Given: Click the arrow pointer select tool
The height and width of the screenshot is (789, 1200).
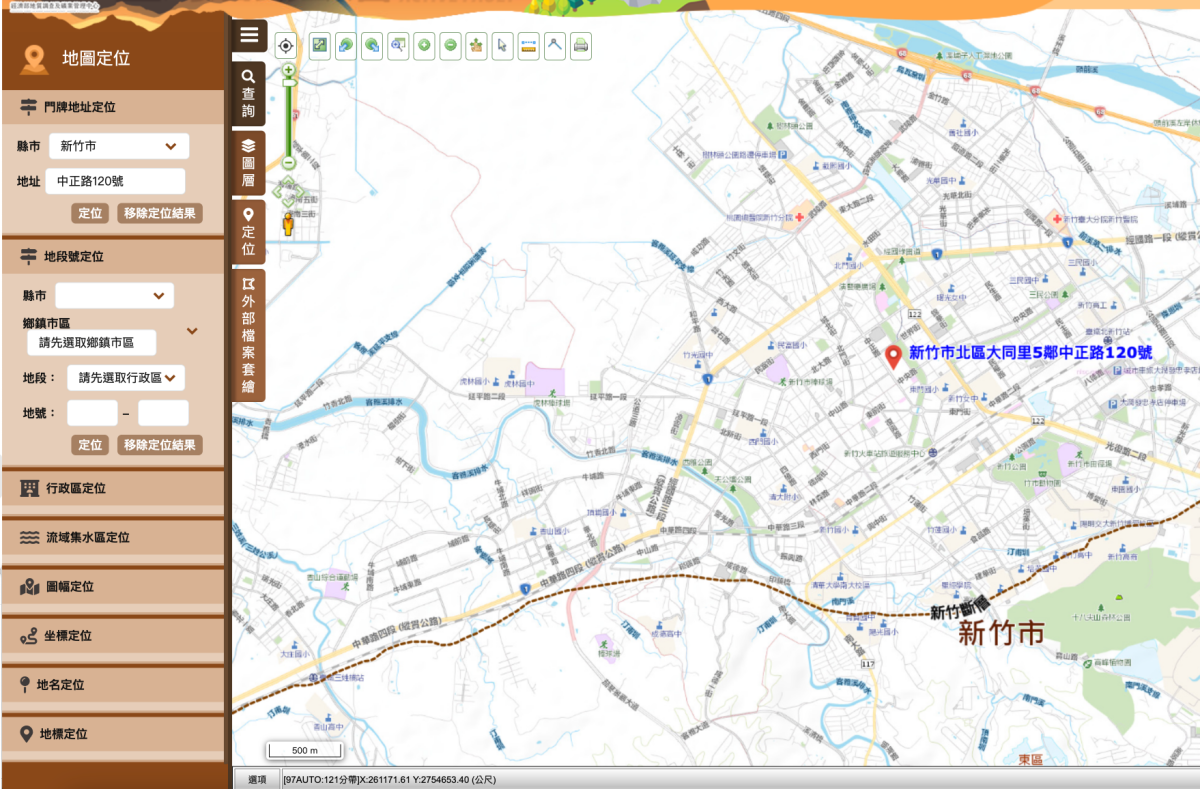Looking at the screenshot, I should tap(502, 45).
